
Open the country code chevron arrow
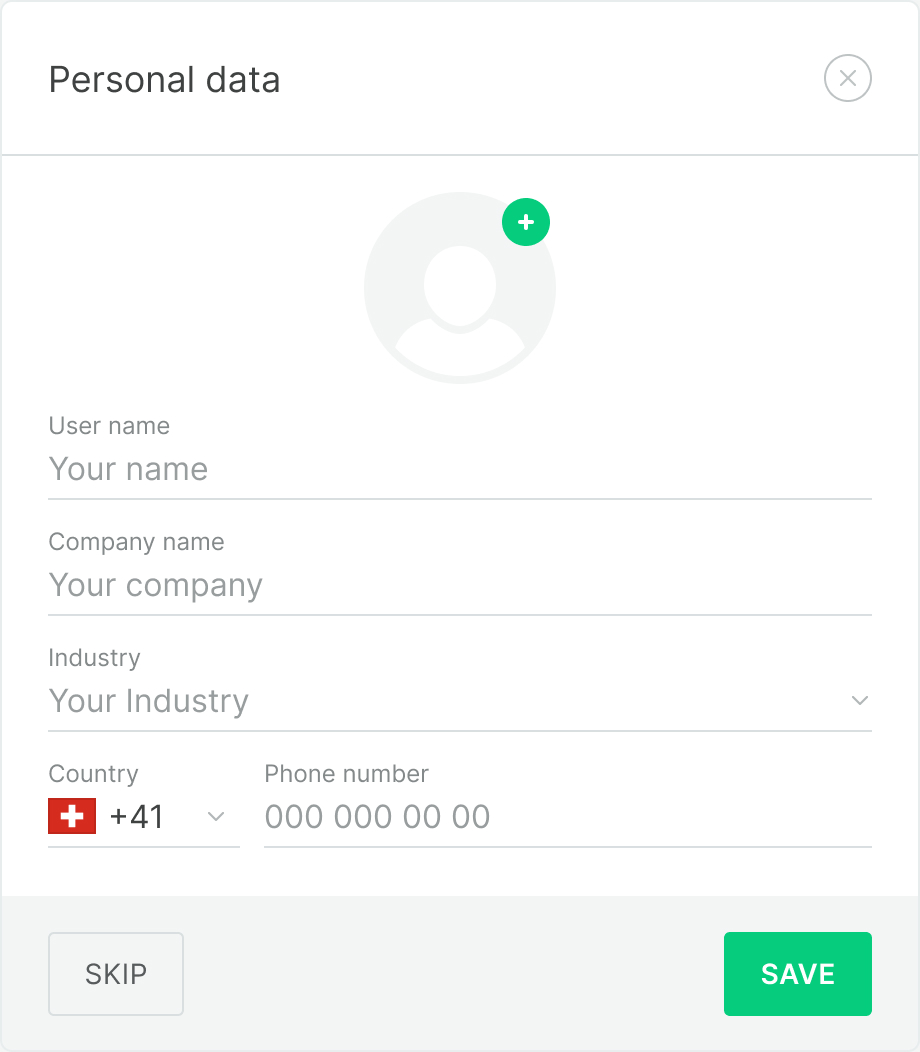coord(215,817)
